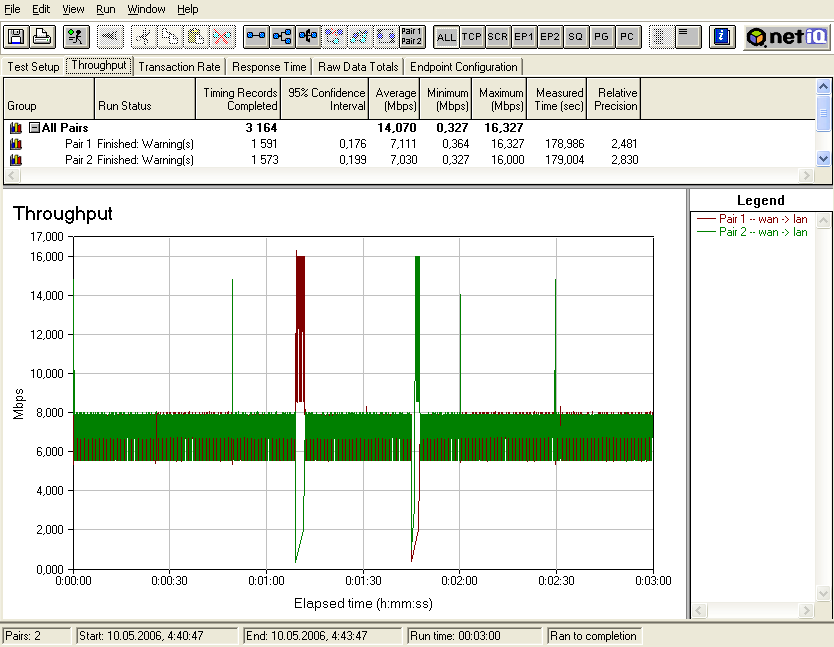Viewport: 834px width, 647px height.
Task: Switch to the Endpoint Configuration tab
Action: (464, 67)
